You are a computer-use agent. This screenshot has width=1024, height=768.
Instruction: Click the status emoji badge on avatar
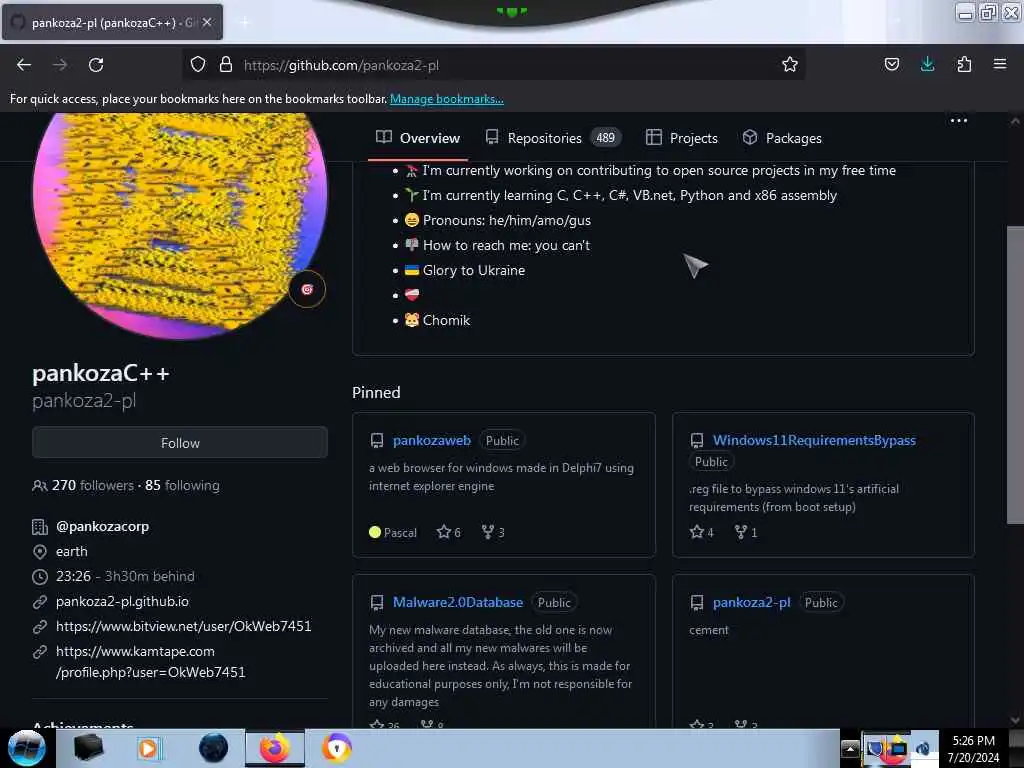pyautogui.click(x=307, y=289)
